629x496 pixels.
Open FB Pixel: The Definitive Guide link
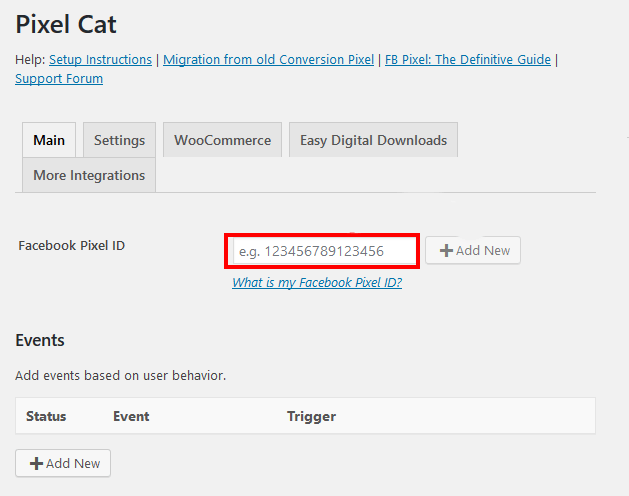(x=468, y=60)
